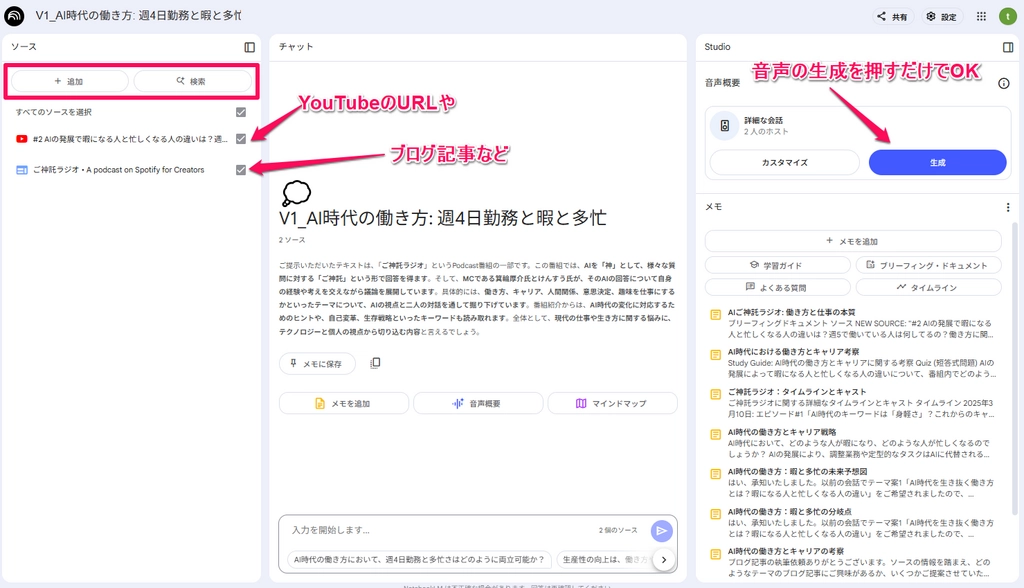This screenshot has width=1024, height=588.
Task: Click the NotebookLM logo icon
Action: (x=14, y=16)
